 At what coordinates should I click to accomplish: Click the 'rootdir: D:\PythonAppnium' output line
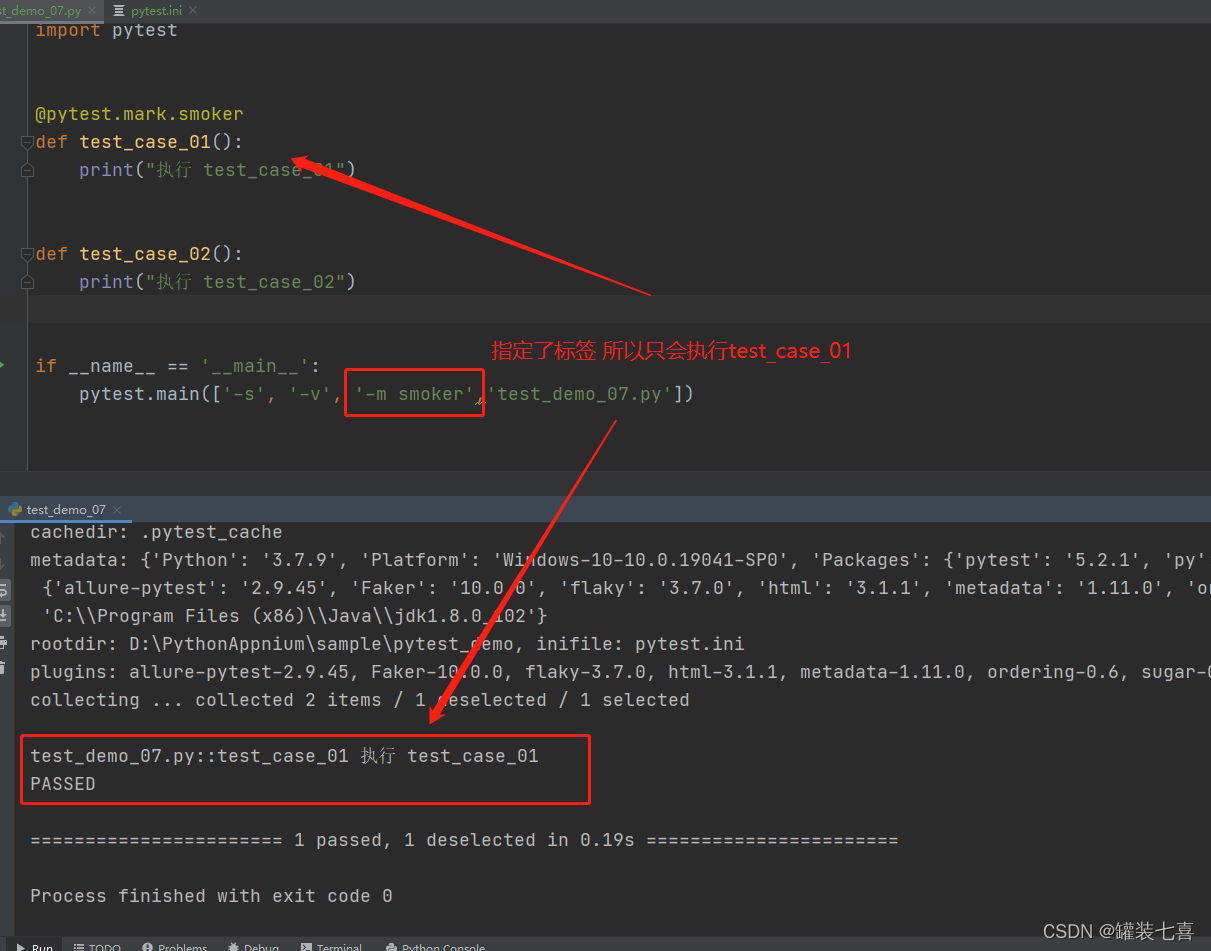click(387, 644)
